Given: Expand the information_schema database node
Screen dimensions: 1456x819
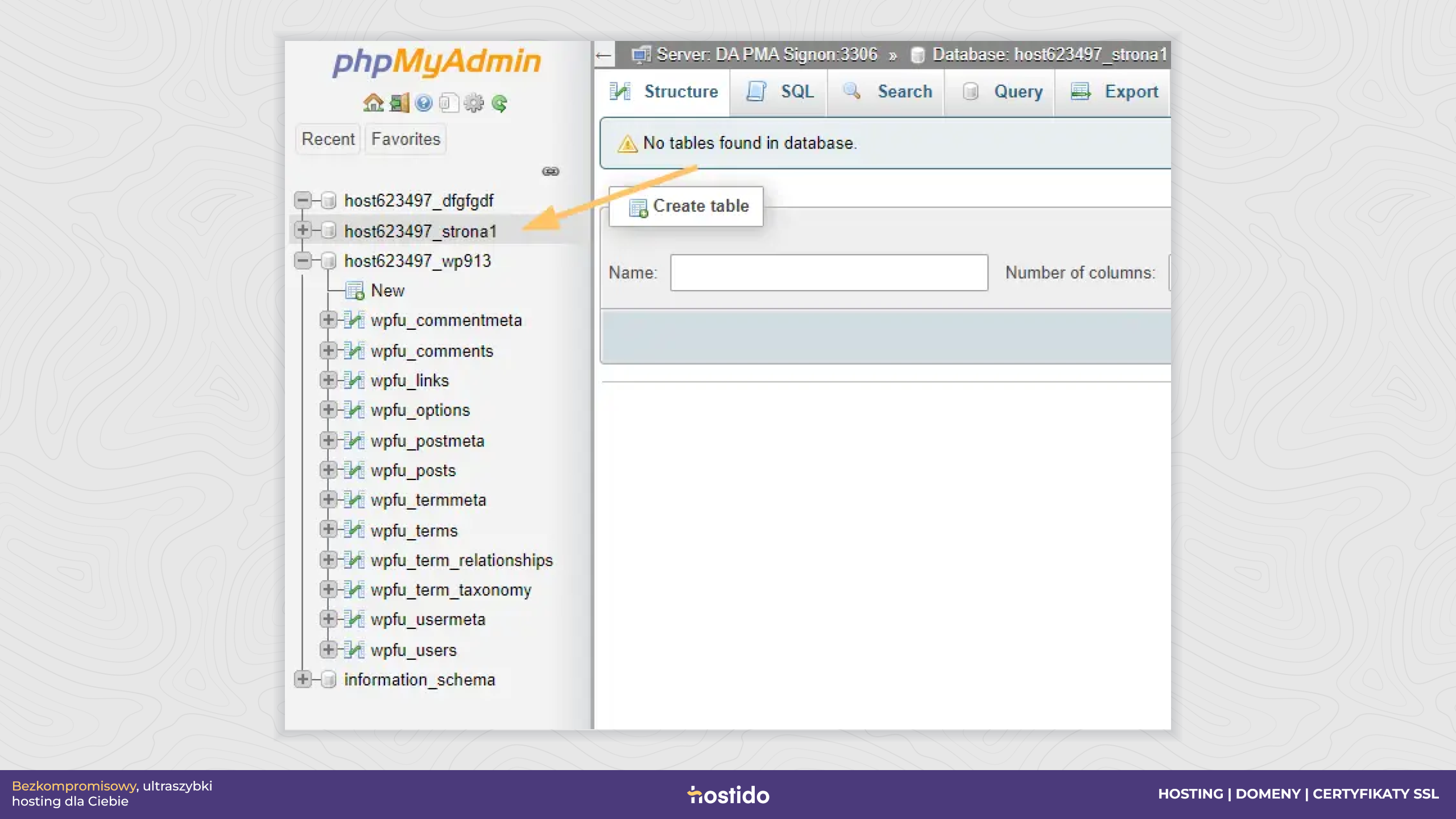Looking at the screenshot, I should tap(303, 679).
